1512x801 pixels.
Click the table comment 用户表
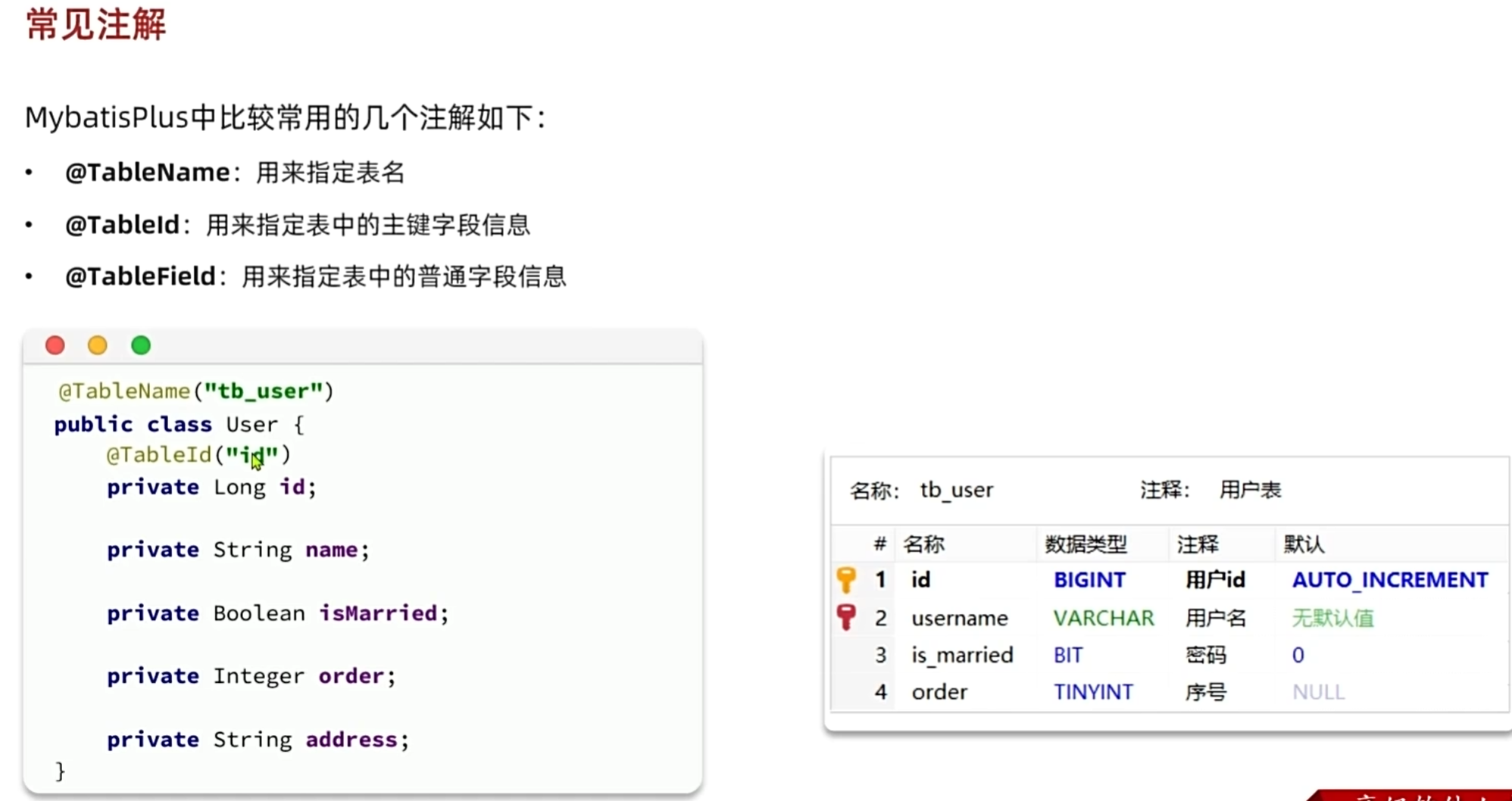[1251, 491]
